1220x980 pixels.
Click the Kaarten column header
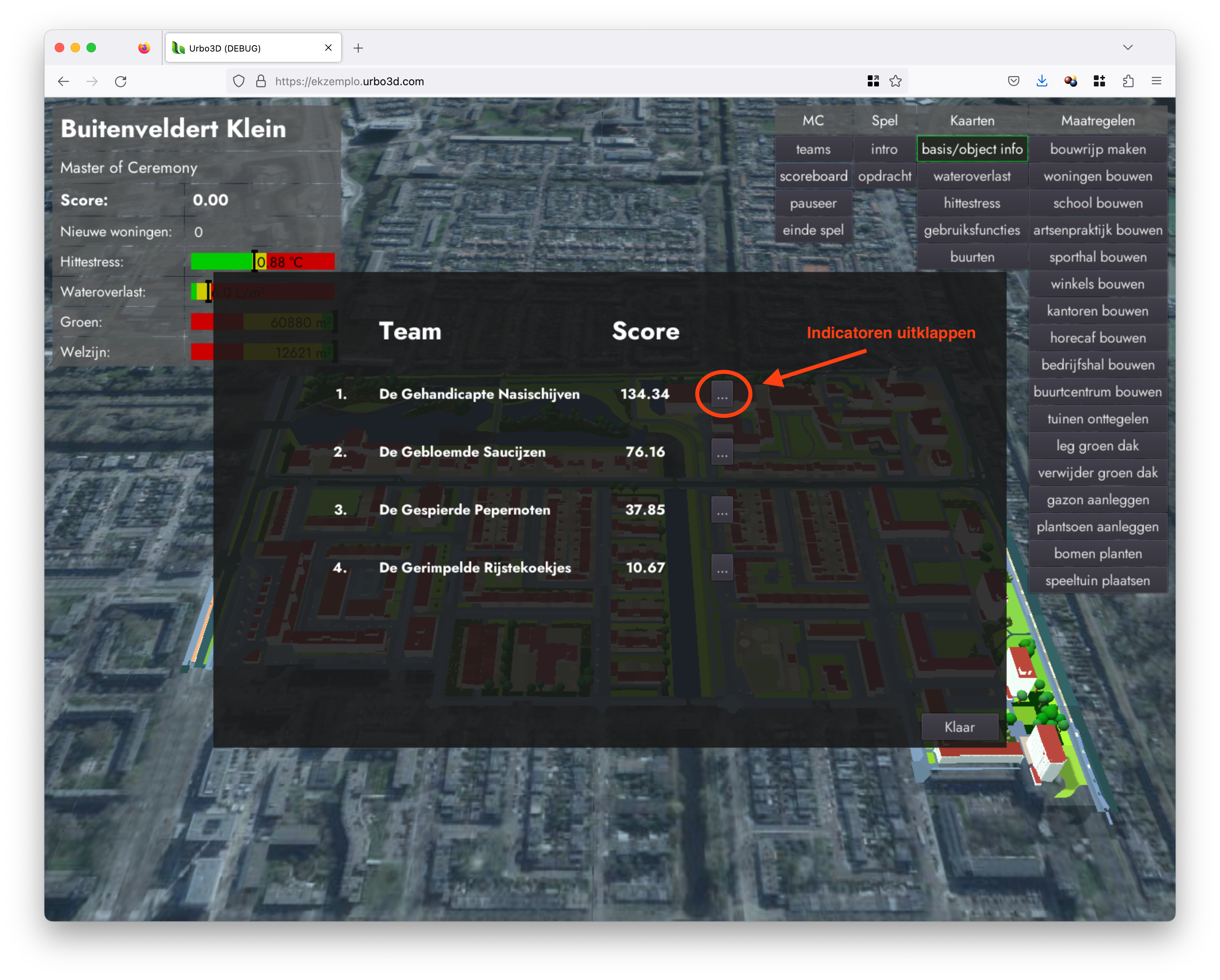[972, 121]
